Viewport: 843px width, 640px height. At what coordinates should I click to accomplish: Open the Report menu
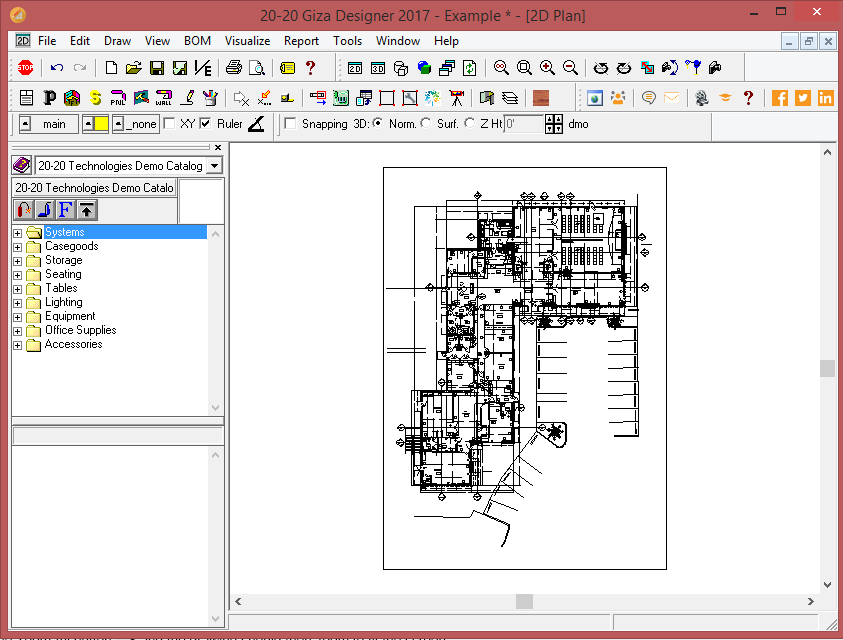[x=301, y=41]
